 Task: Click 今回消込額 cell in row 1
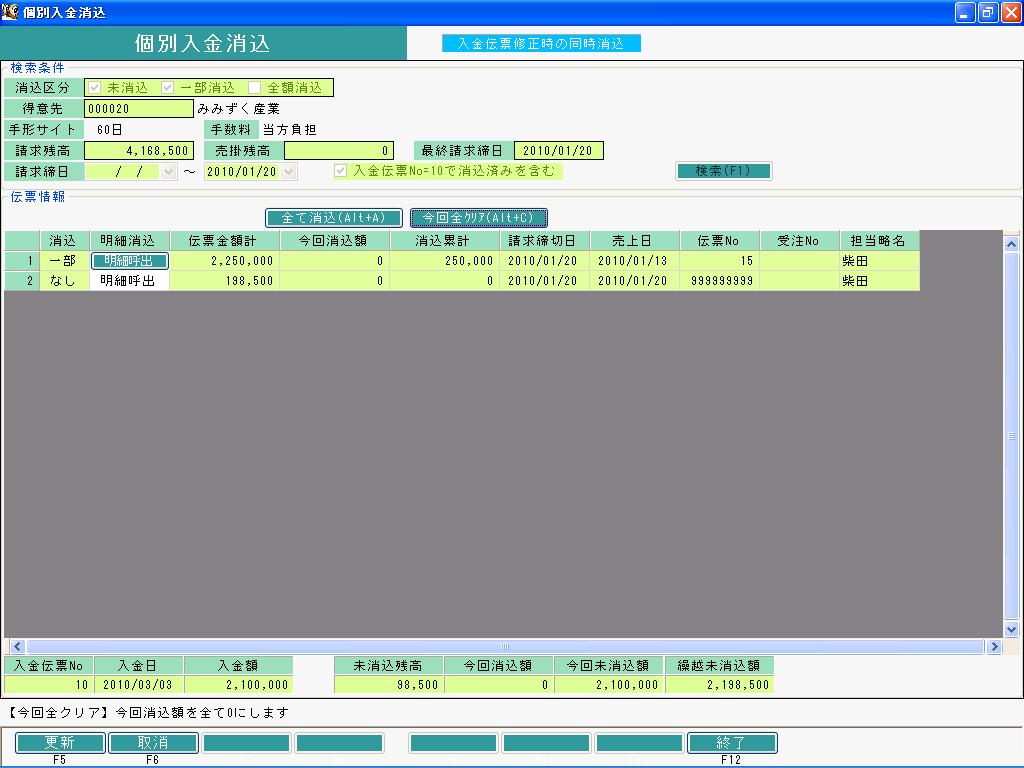335,261
